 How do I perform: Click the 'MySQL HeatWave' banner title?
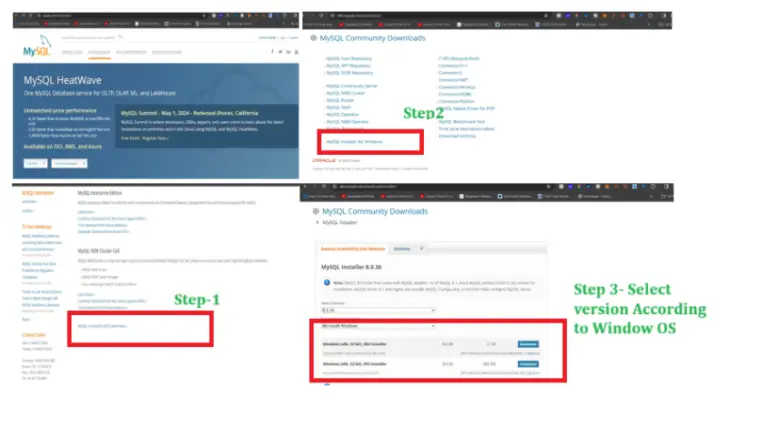click(62, 80)
